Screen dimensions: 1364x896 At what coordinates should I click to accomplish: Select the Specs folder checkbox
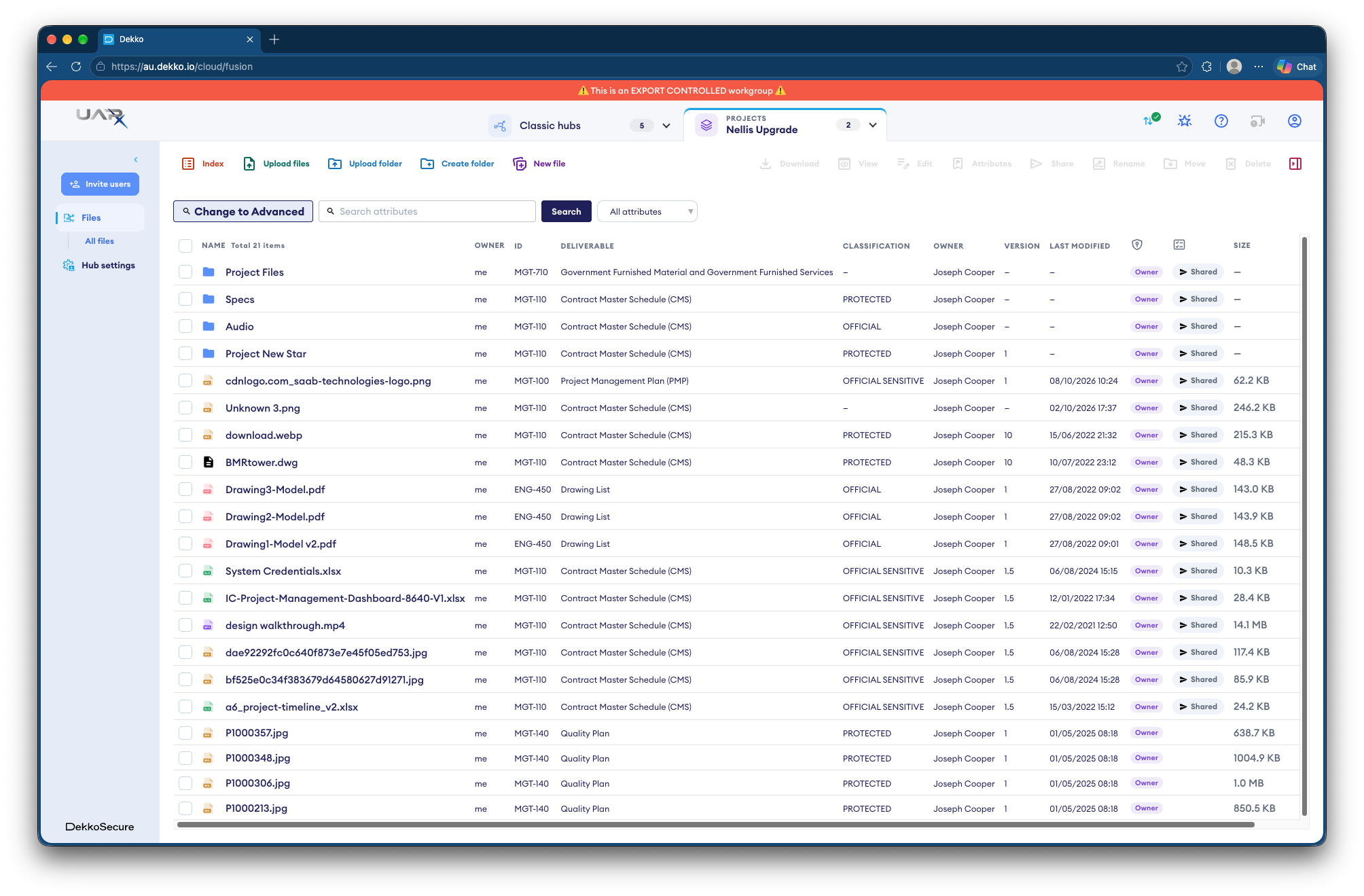point(185,299)
